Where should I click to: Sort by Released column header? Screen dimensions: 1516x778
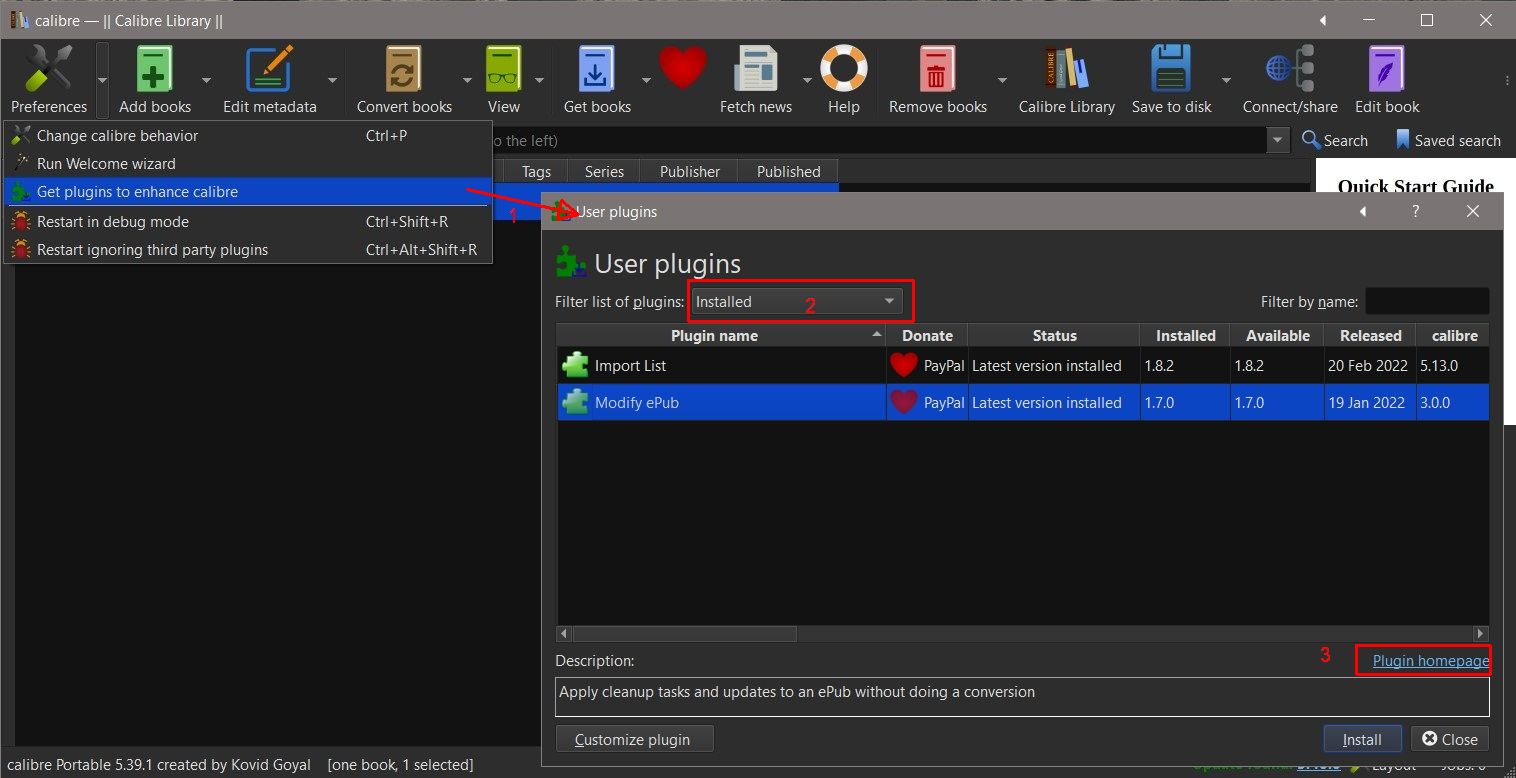tap(1370, 335)
